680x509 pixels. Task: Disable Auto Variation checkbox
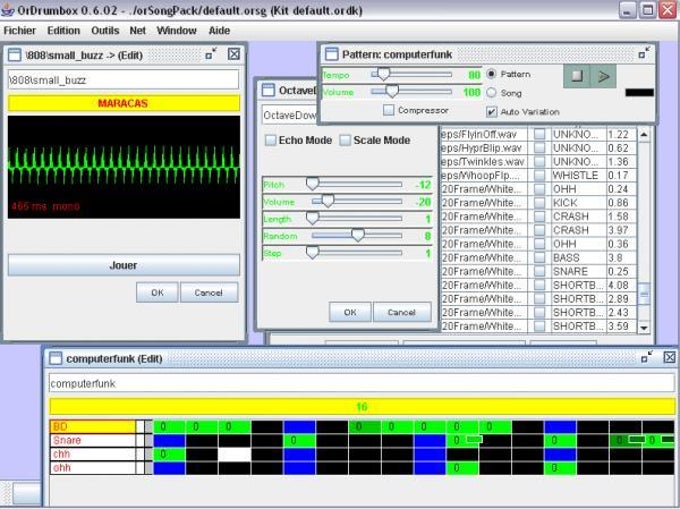(x=491, y=111)
